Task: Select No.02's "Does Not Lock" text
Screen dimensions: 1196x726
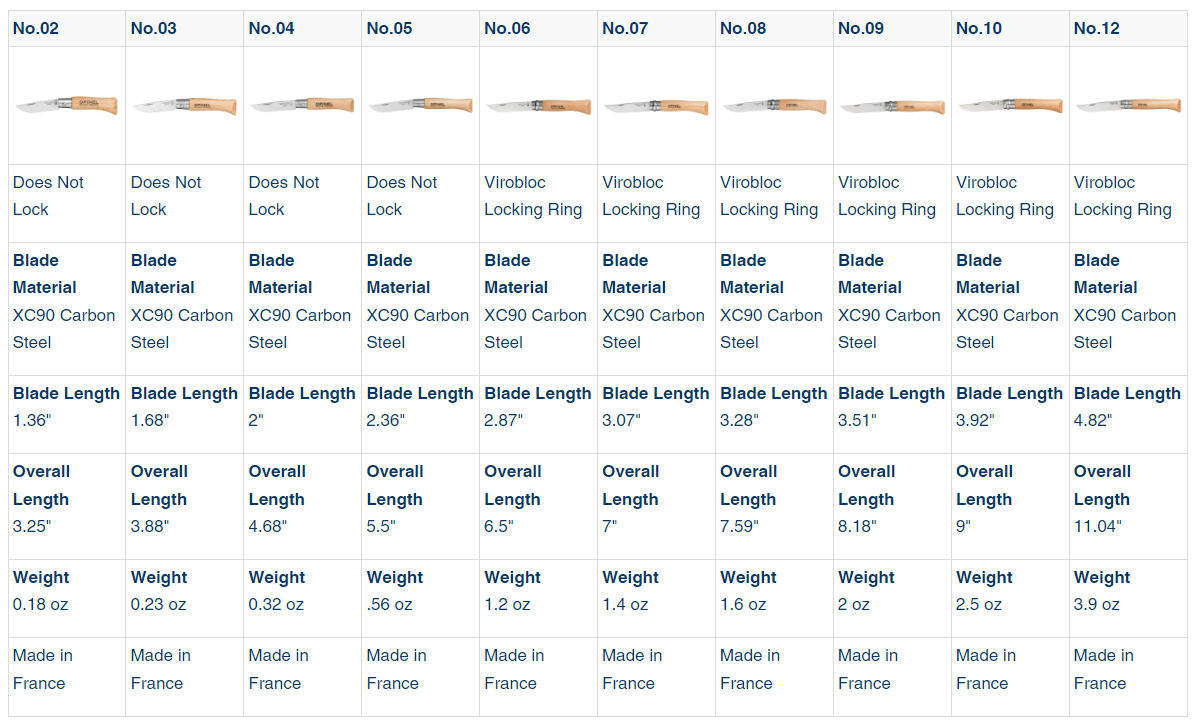Action: [48, 196]
